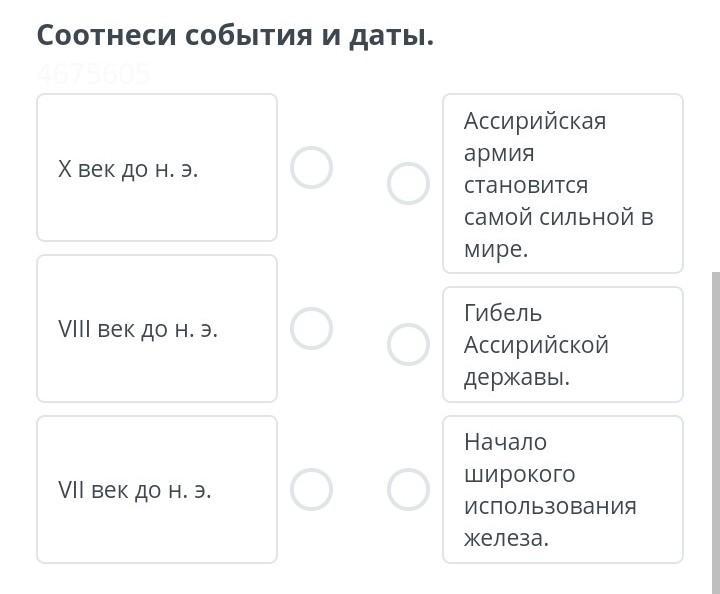Select the circle beside Начало широкого использования железа
Viewport: 720px width, 594px height.
(x=408, y=489)
